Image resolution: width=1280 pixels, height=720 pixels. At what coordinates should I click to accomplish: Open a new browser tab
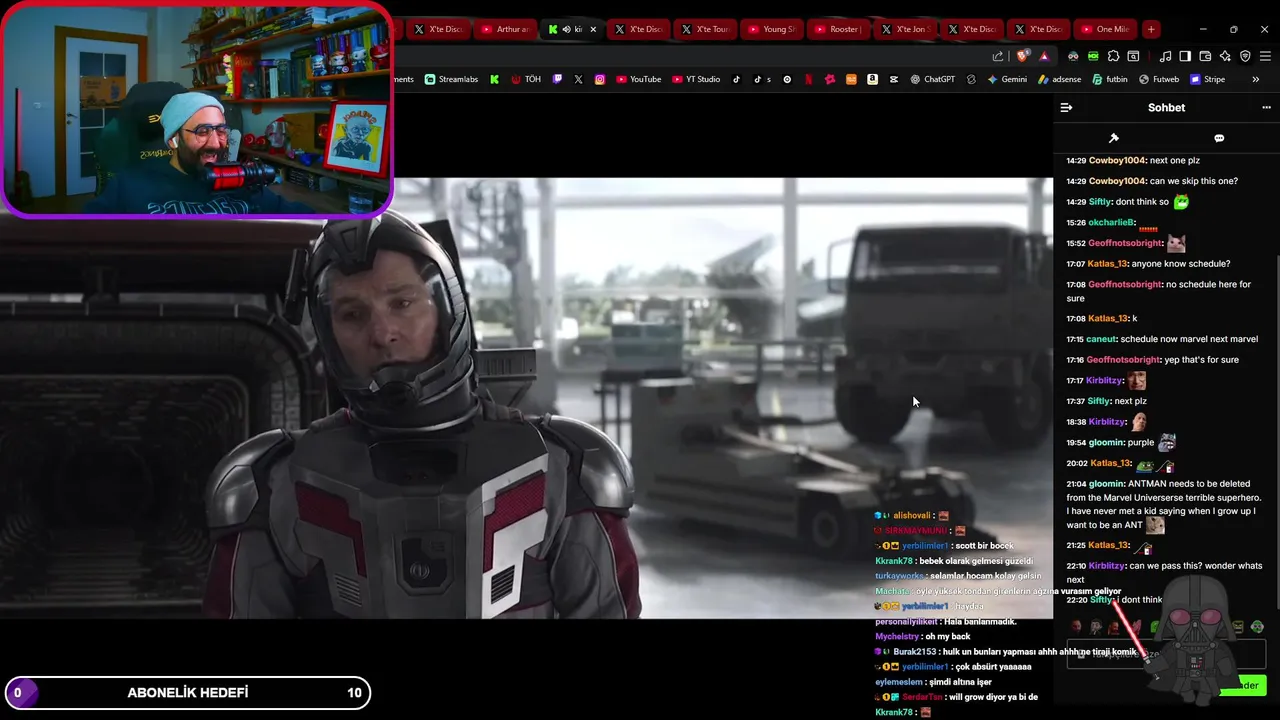(1151, 29)
